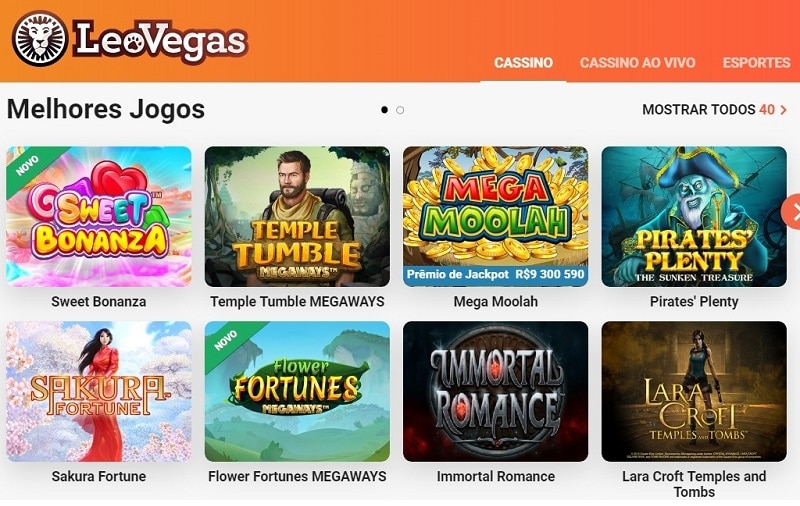Viewport: 800px width, 506px height.
Task: Open the ESPORTES tab
Action: point(756,63)
